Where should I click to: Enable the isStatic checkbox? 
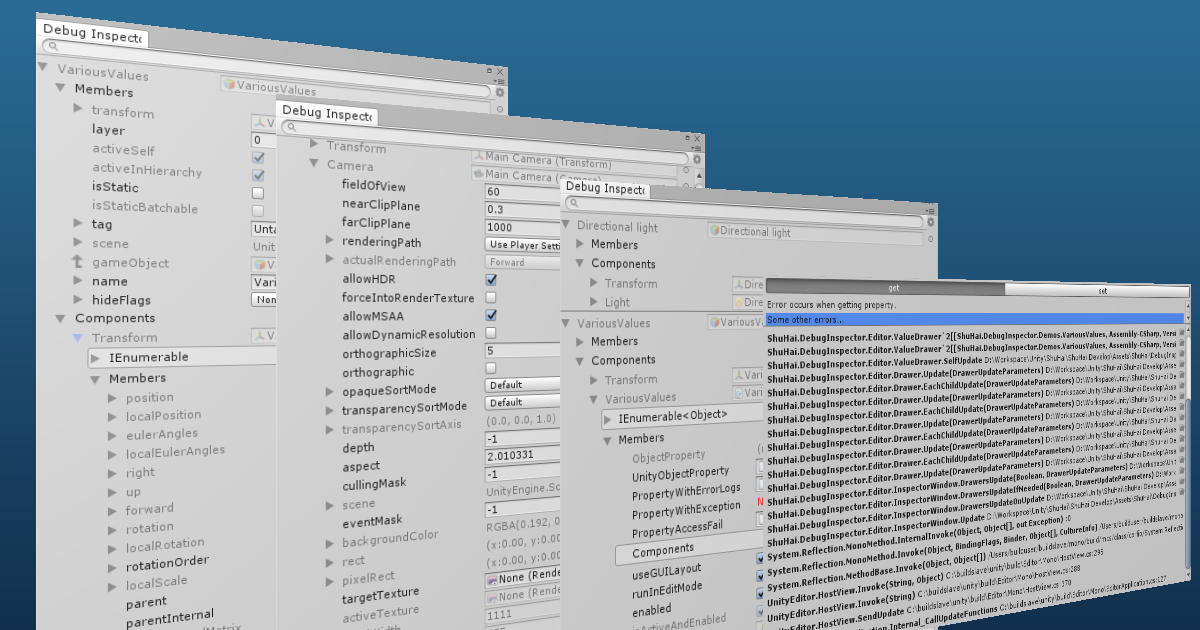point(258,193)
